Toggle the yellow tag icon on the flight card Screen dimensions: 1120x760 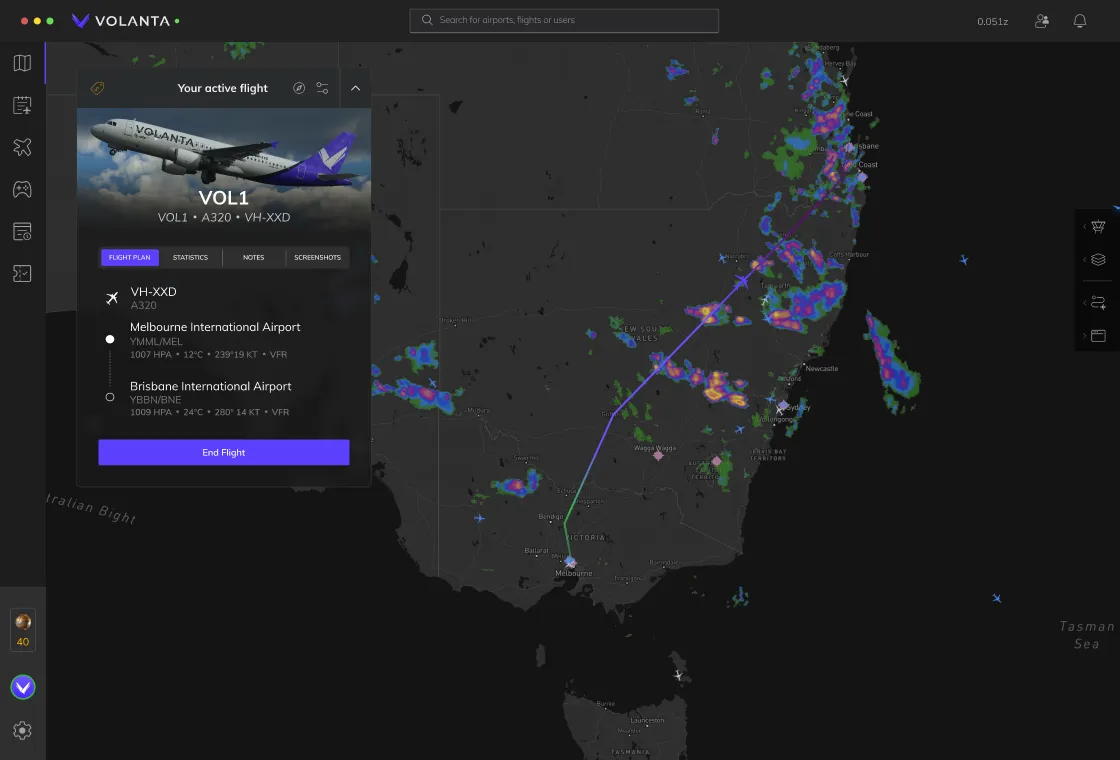[x=97, y=88]
